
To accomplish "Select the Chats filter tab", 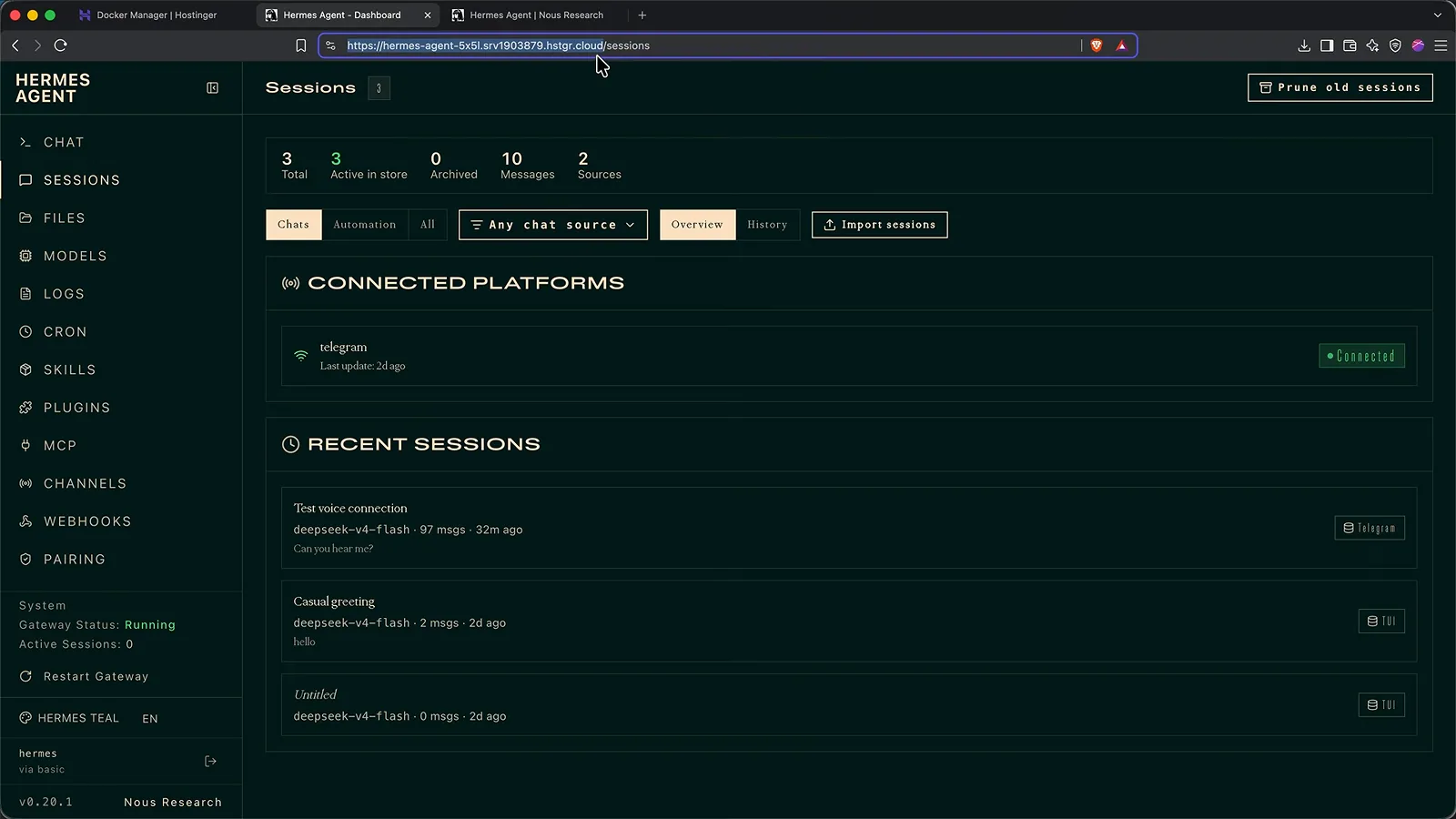I will [x=293, y=225].
